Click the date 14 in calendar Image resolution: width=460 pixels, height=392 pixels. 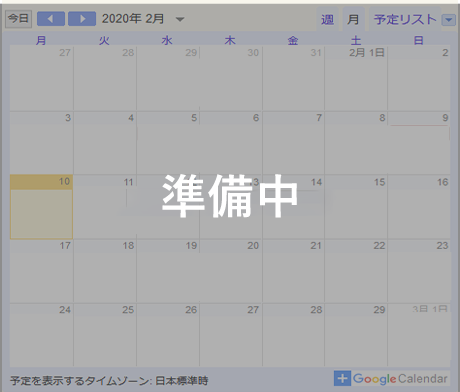click(316, 182)
